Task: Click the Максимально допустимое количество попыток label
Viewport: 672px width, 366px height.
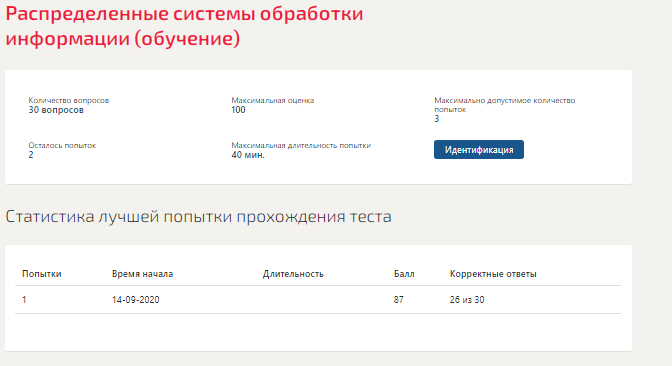Action: 504,105
